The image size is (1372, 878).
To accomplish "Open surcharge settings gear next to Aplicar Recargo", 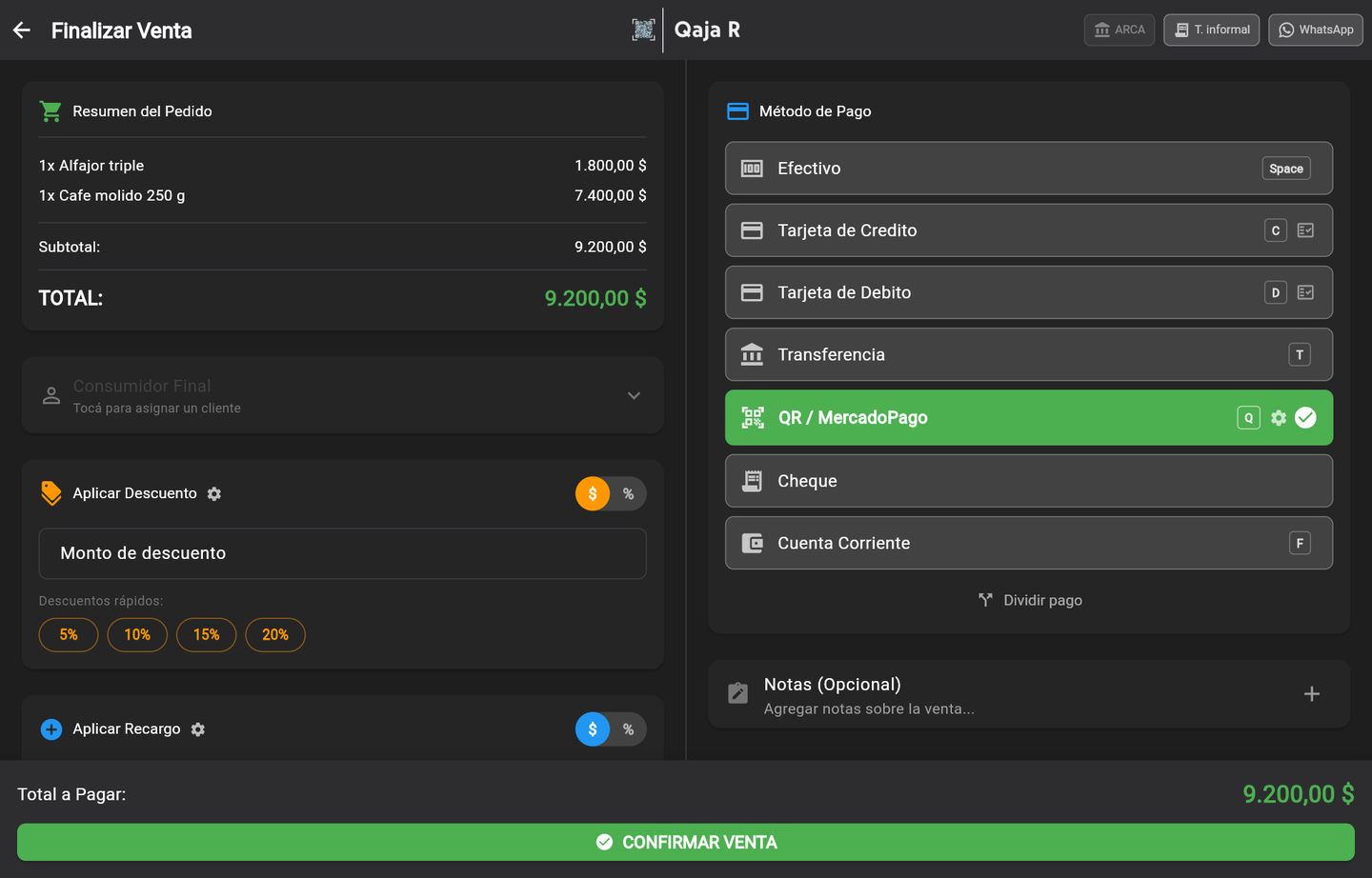I will (198, 729).
